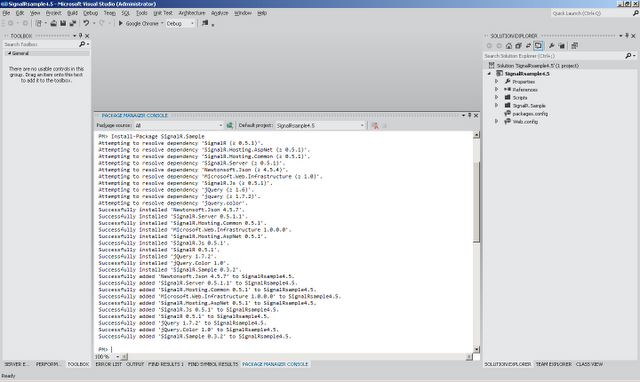The width and height of the screenshot is (640, 382).
Task: Open the Package source dropdown
Action: click(221, 125)
